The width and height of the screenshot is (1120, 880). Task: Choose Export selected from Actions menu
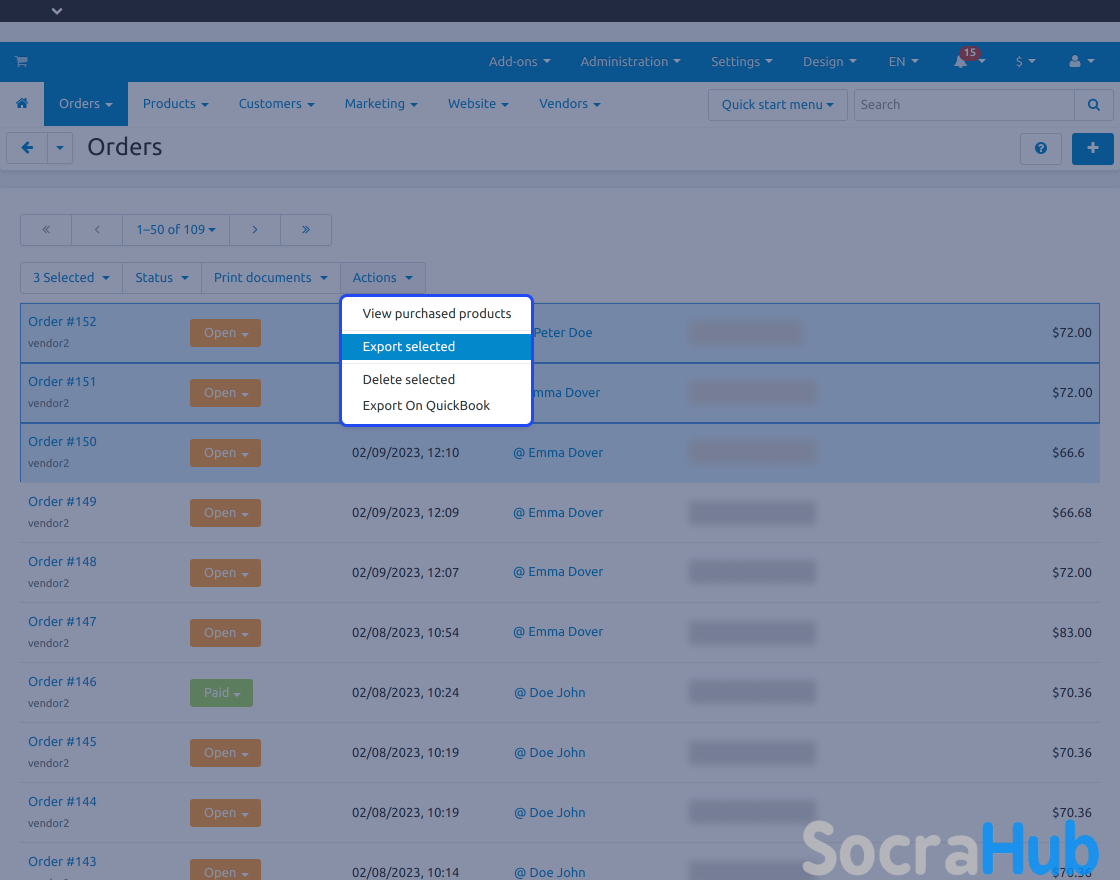[409, 347]
